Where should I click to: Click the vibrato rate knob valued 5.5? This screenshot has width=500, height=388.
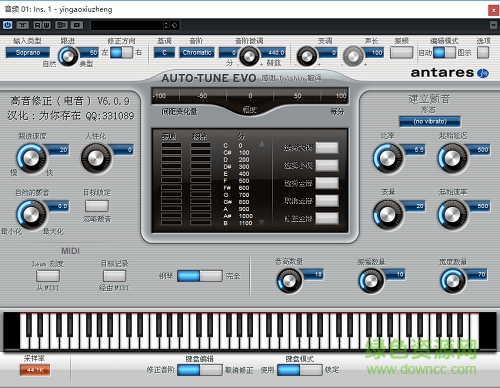[388, 159]
